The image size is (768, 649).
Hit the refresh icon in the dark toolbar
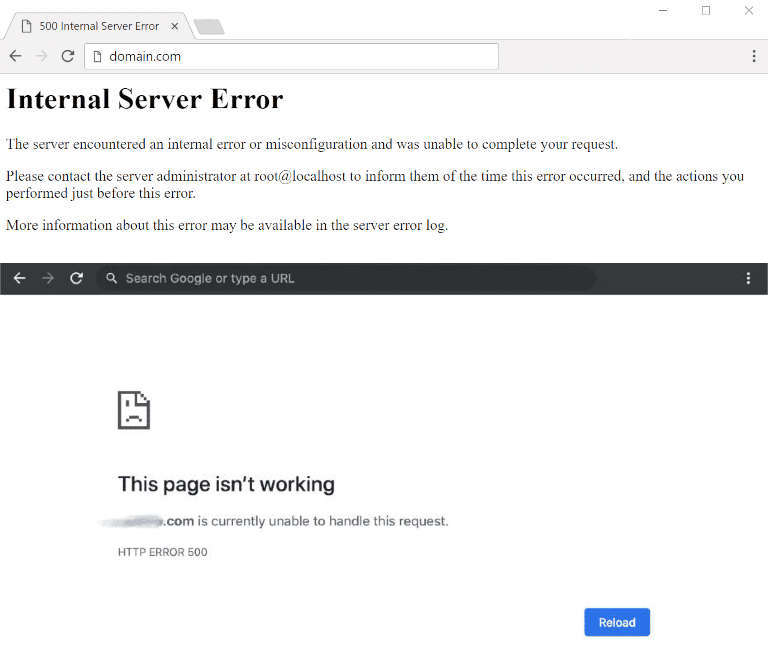point(76,278)
